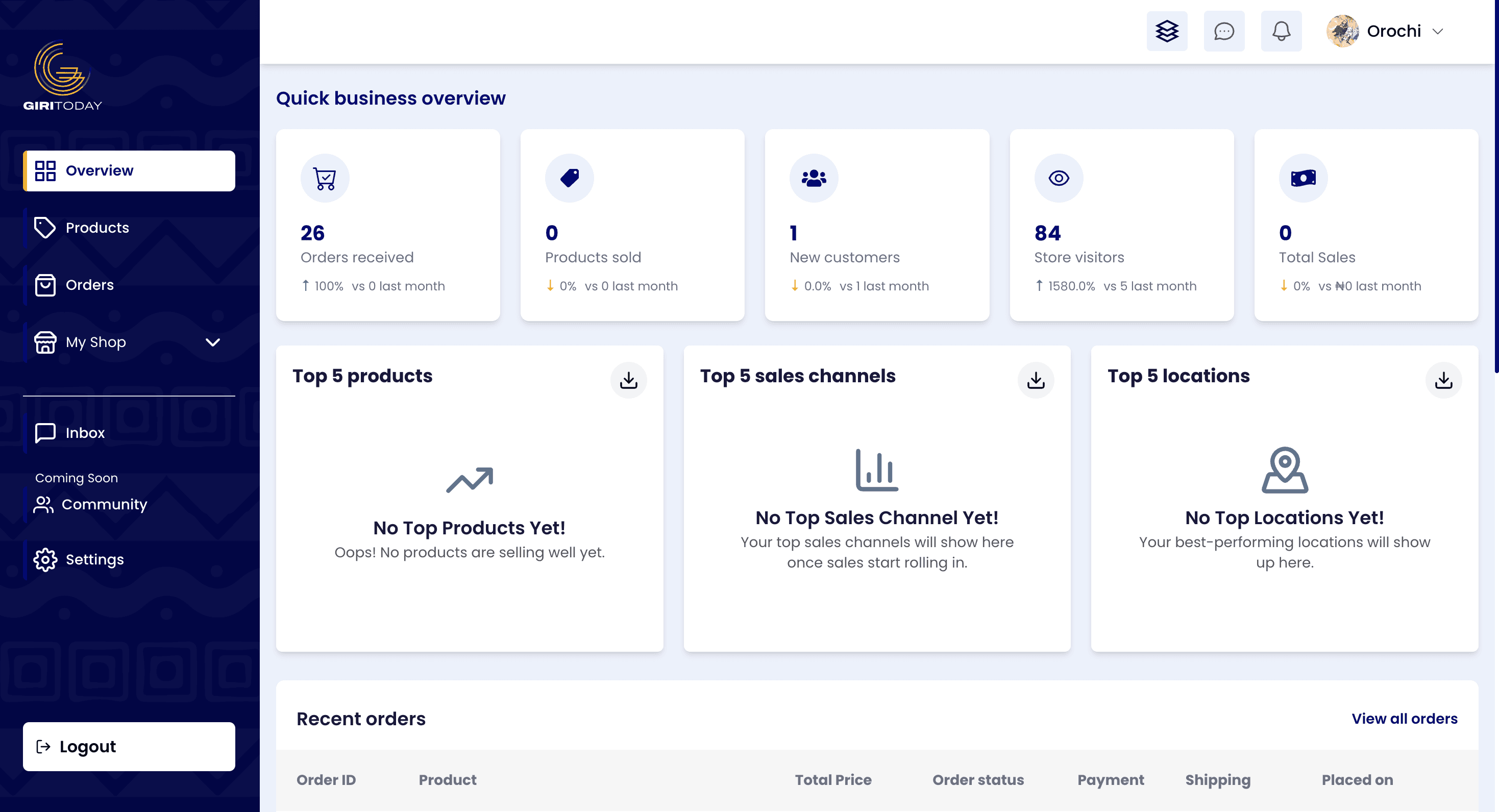Click the Store visitors eye icon
Screen dimensions: 1499x812
1059,178
